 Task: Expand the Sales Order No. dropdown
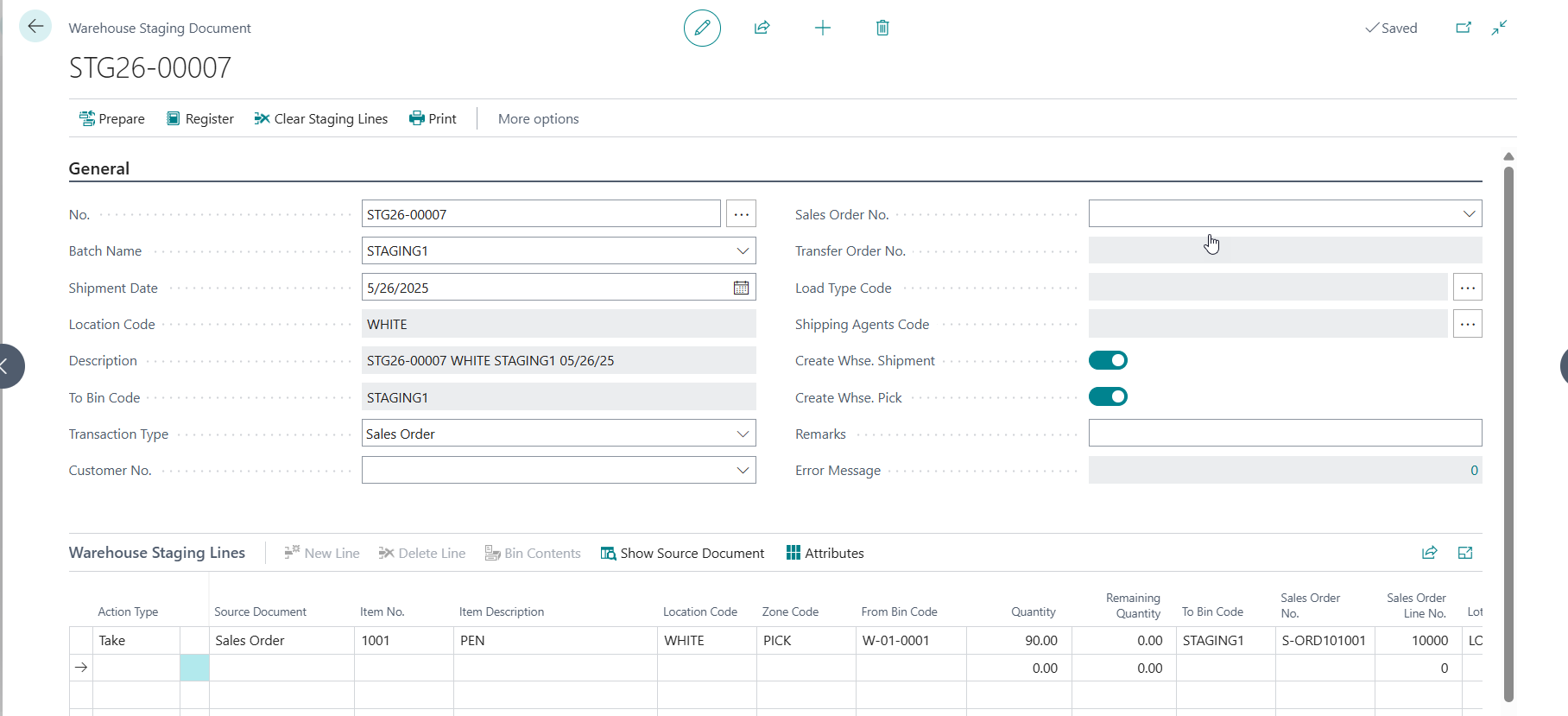click(x=1468, y=214)
